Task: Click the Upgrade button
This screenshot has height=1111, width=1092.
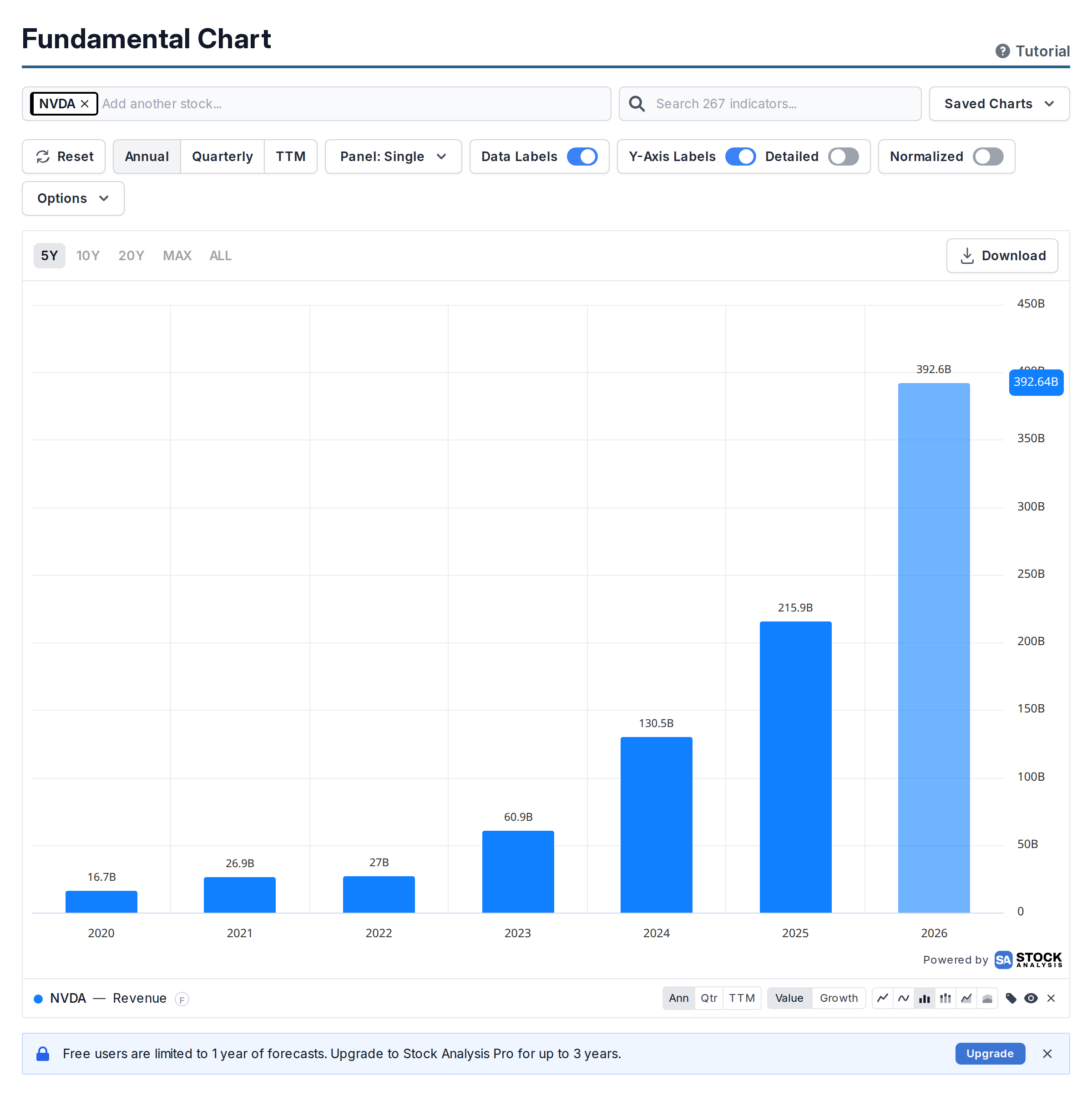Action: click(x=990, y=1054)
